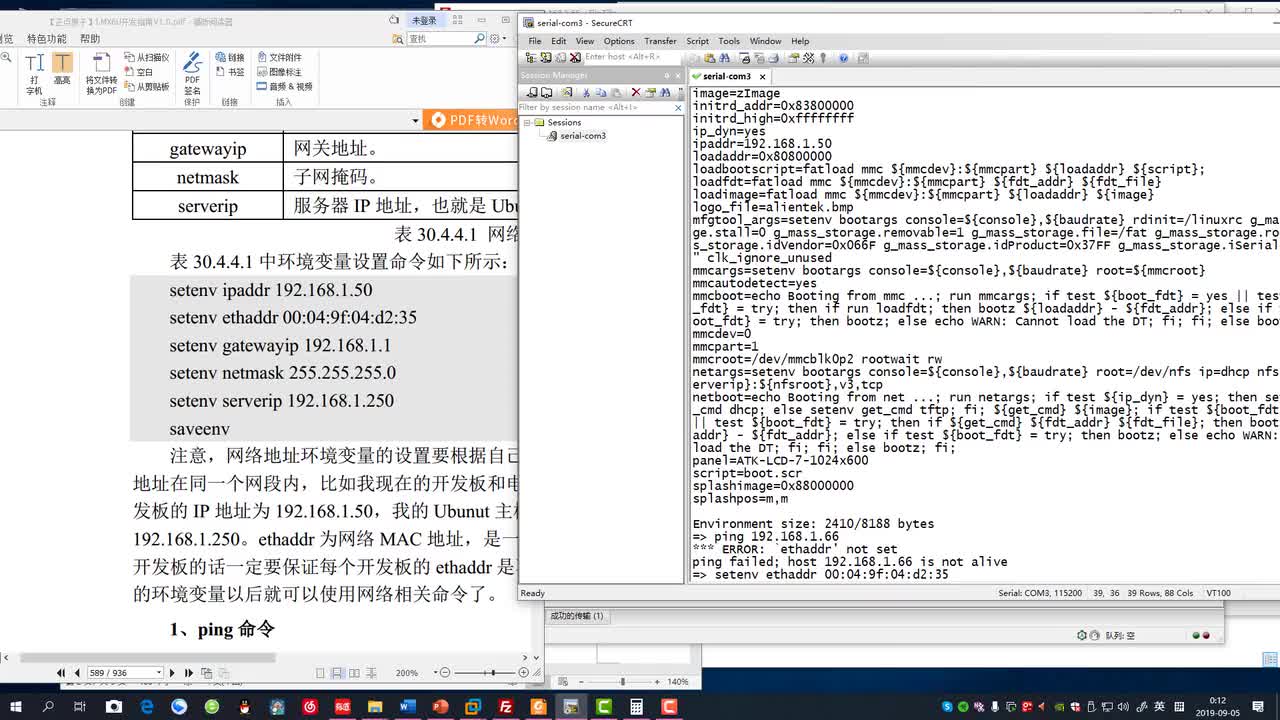Click the Link (链接) tool
Screen dimensions: 1280x720
pyautogui.click(x=230, y=58)
